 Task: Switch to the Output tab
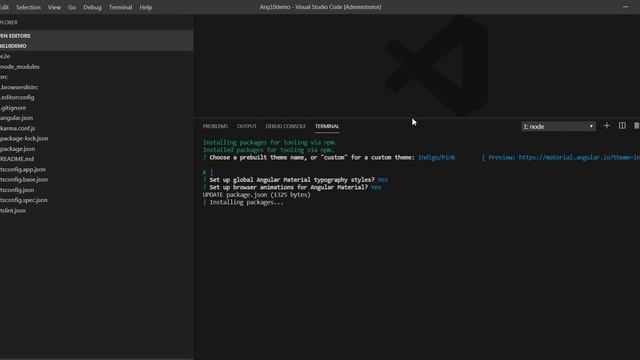pyautogui.click(x=247, y=126)
